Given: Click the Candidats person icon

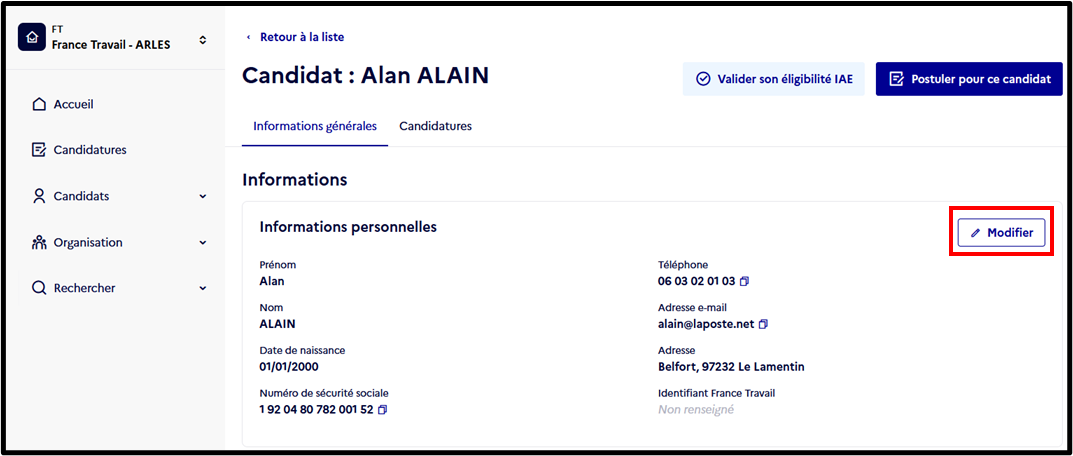Looking at the screenshot, I should pyautogui.click(x=39, y=196).
